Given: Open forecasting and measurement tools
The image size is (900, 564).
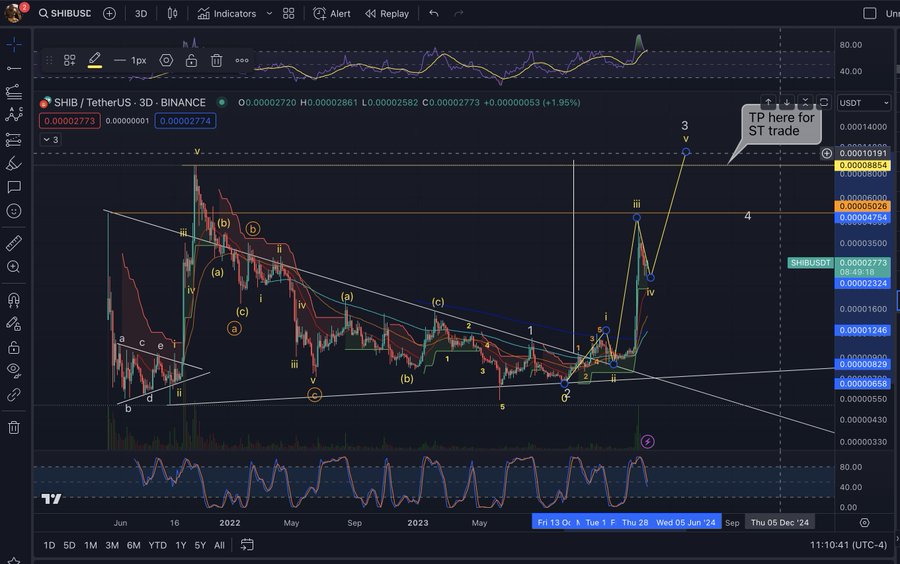Looking at the screenshot, I should pyautogui.click(x=14, y=139).
